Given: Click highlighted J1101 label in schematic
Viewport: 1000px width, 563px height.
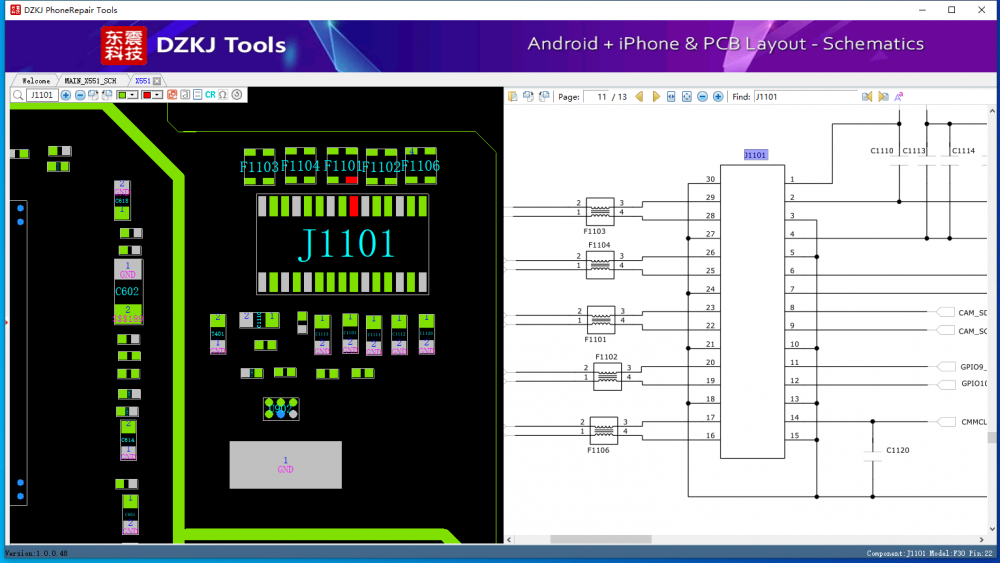Looking at the screenshot, I should point(755,155).
